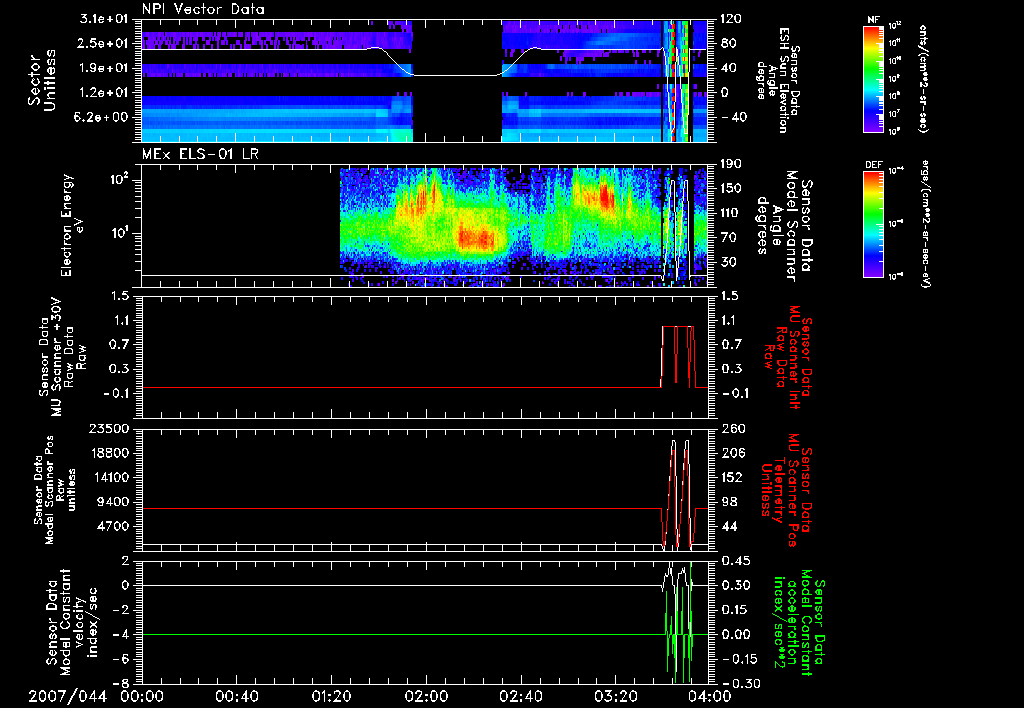The image size is (1024, 708).
Task: Click the -8 velocity tick label
Action: tap(123, 683)
